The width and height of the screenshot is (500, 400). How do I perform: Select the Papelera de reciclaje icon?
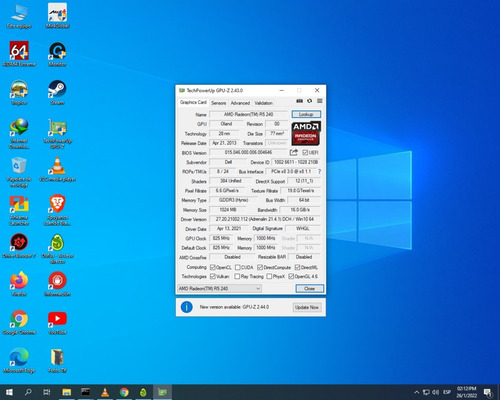pyautogui.click(x=19, y=172)
